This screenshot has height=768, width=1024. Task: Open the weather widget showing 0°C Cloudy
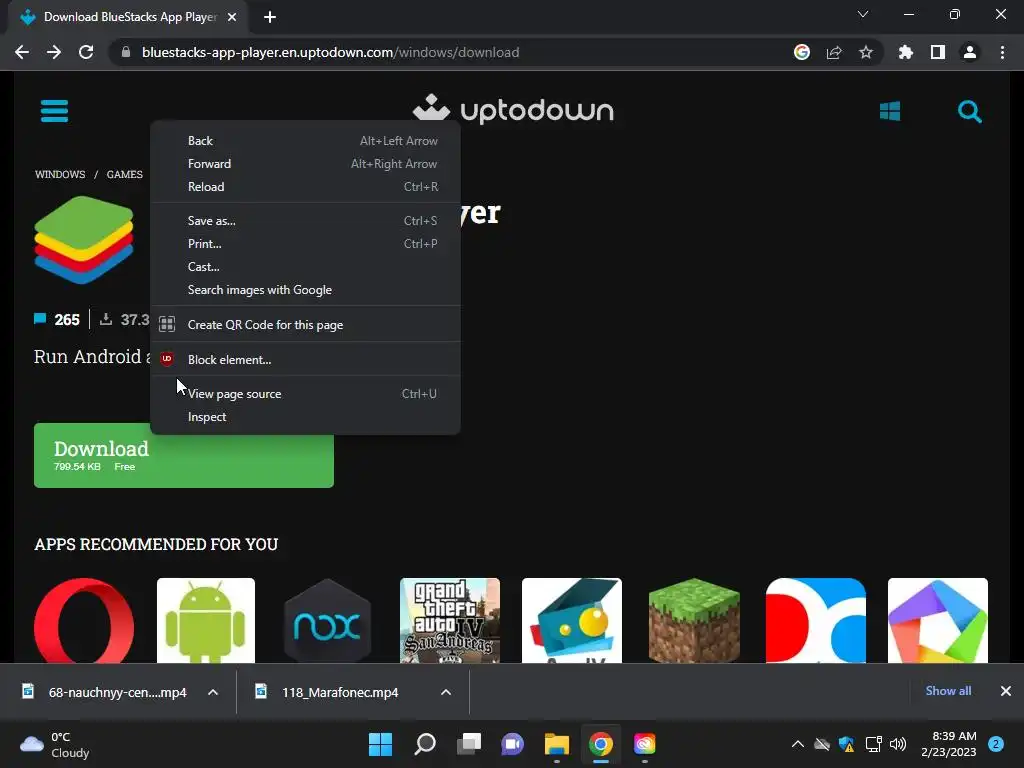pyautogui.click(x=55, y=744)
